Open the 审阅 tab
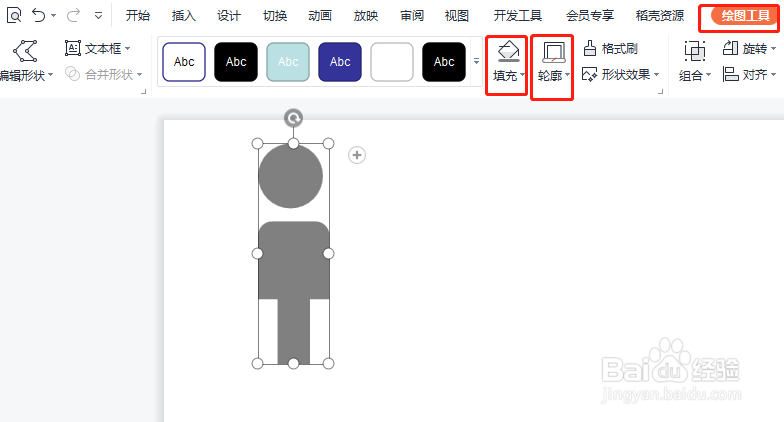 pos(412,16)
